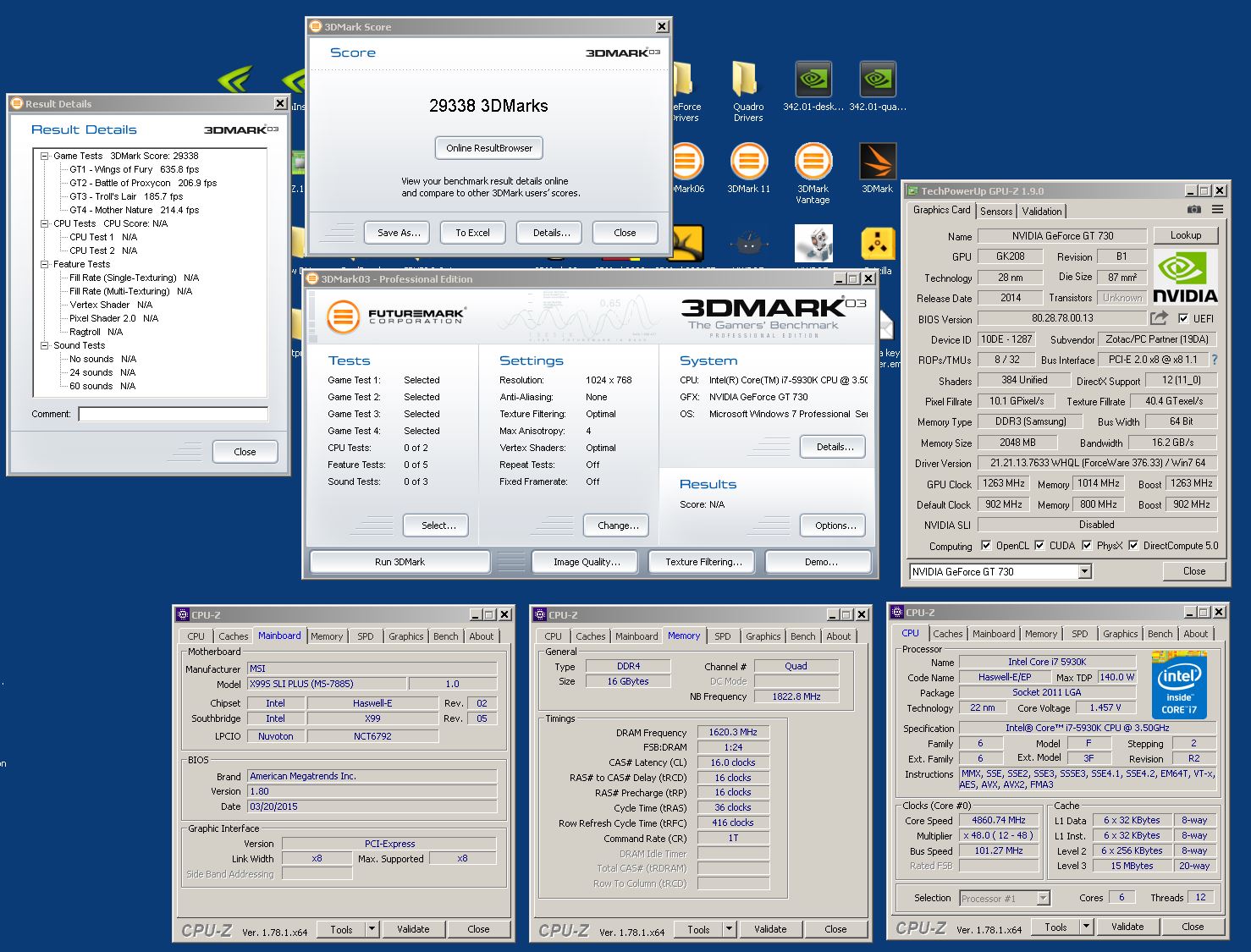Click the Comment input field in Result Details
The width and height of the screenshot is (1251, 952).
pos(173,415)
